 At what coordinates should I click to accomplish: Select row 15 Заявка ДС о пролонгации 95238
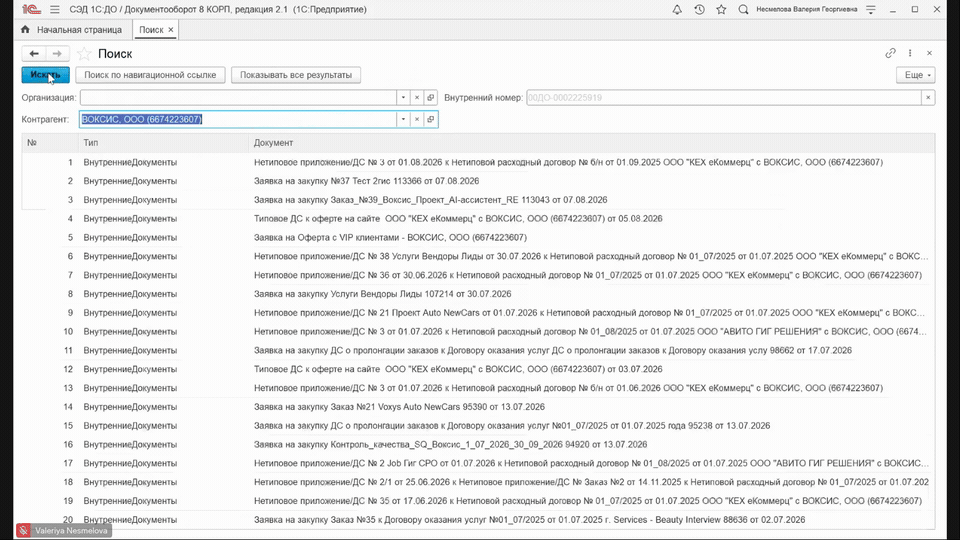pyautogui.click(x=478, y=426)
